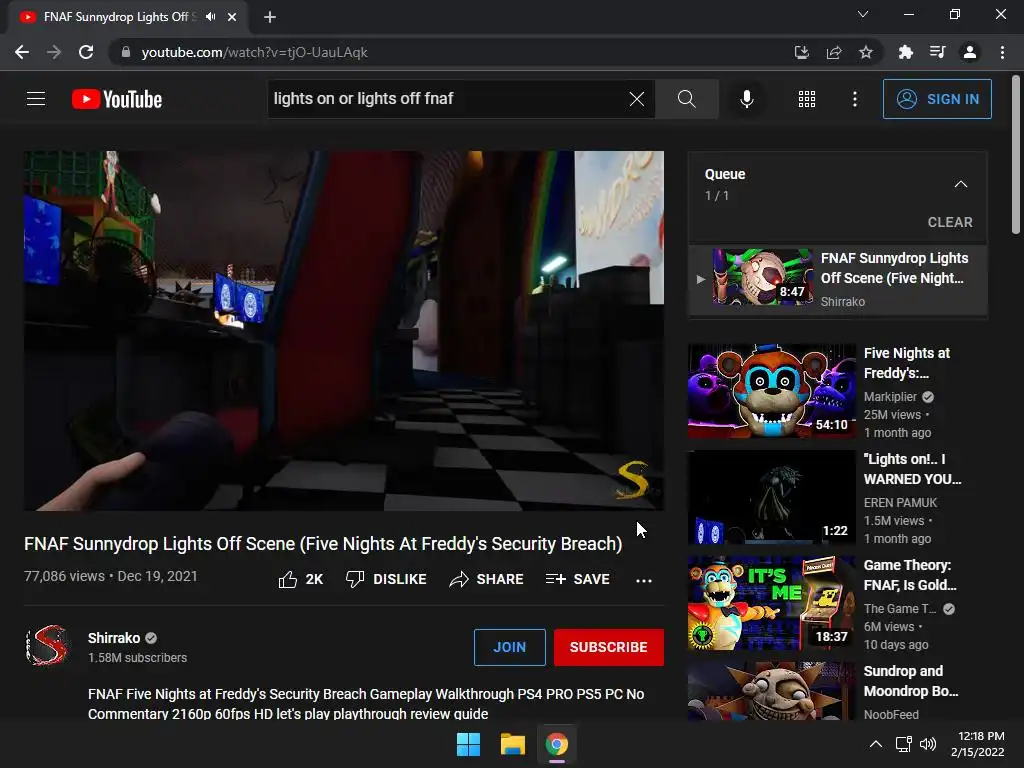
Task: Open Chrome three-dot menu
Action: (x=1002, y=52)
